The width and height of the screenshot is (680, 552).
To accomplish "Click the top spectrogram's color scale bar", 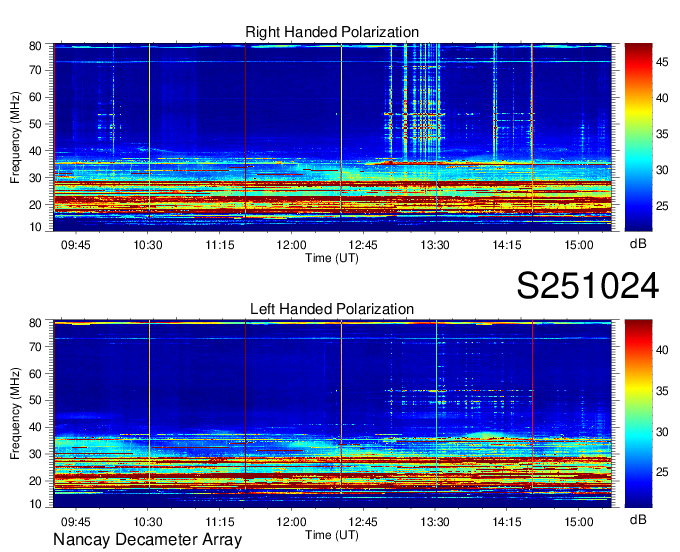I will point(638,138).
